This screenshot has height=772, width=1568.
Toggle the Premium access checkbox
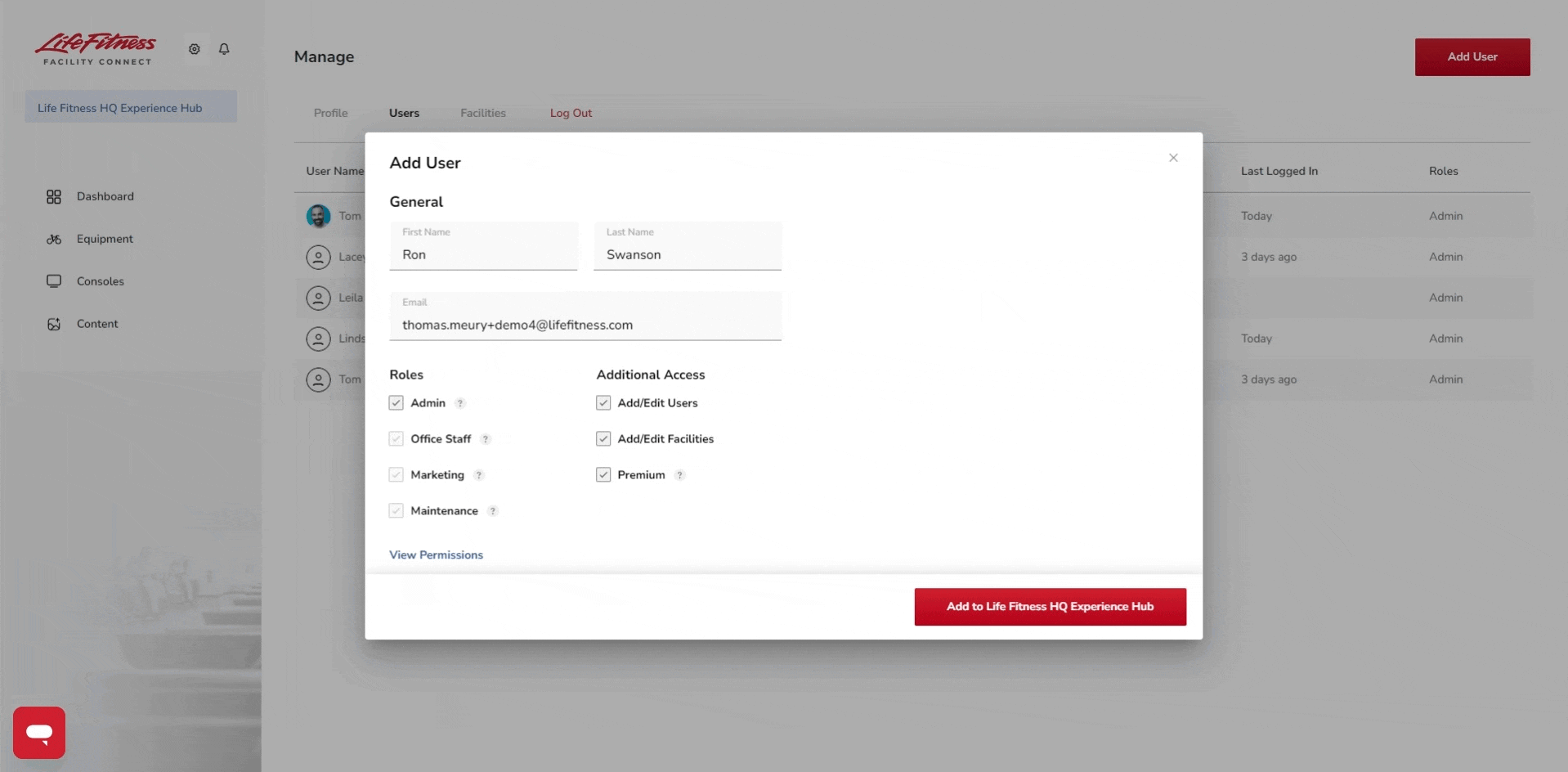coord(603,475)
